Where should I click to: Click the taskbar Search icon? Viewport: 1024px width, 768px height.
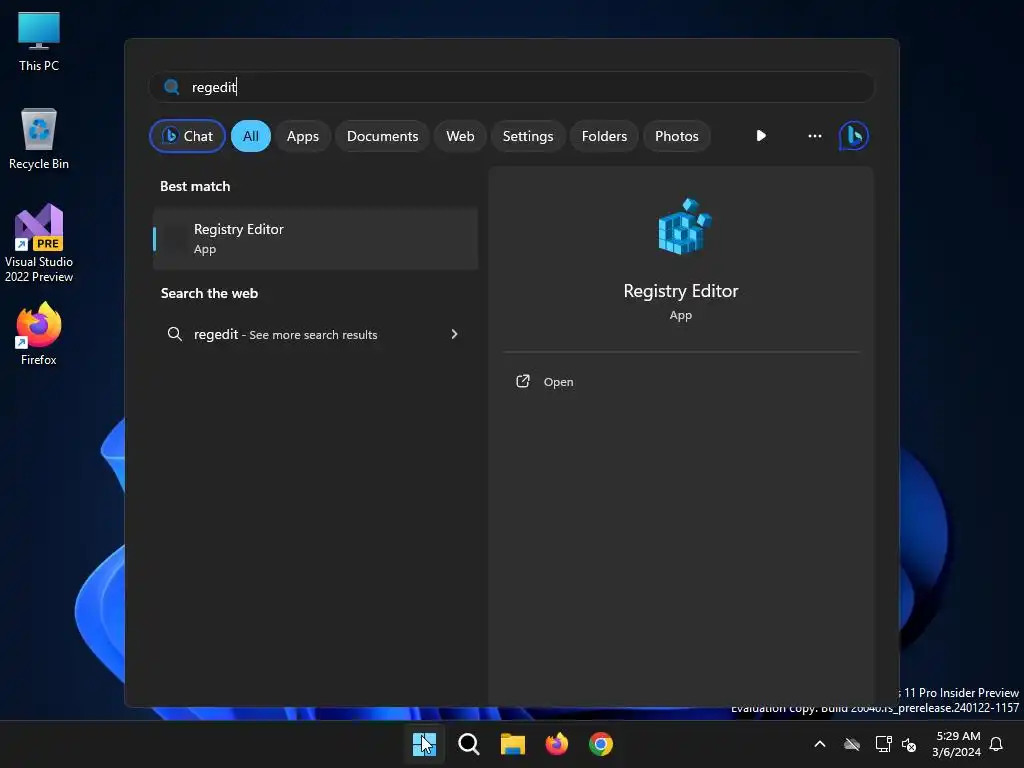468,744
